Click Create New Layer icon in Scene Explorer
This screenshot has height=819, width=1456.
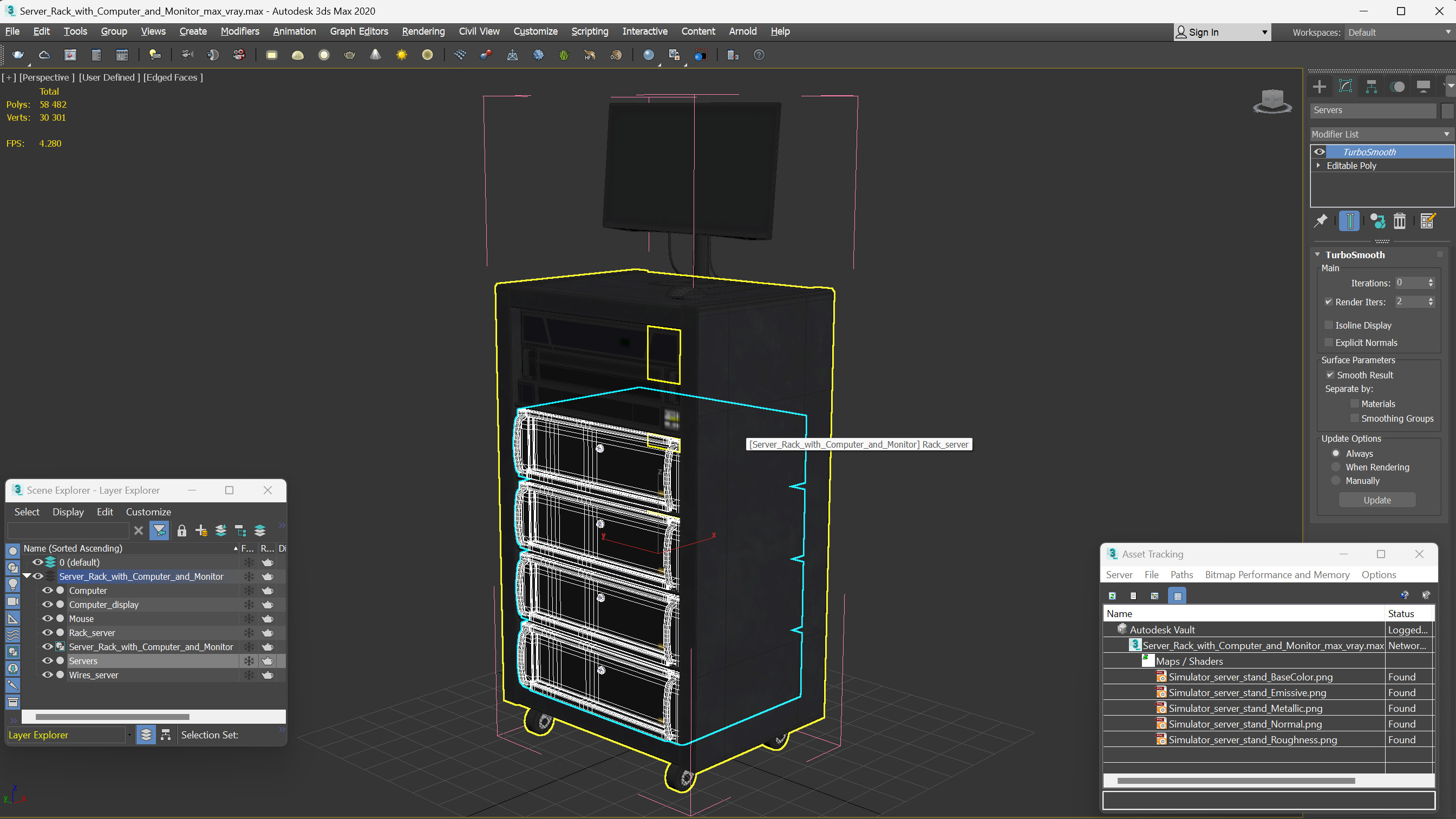point(201,530)
